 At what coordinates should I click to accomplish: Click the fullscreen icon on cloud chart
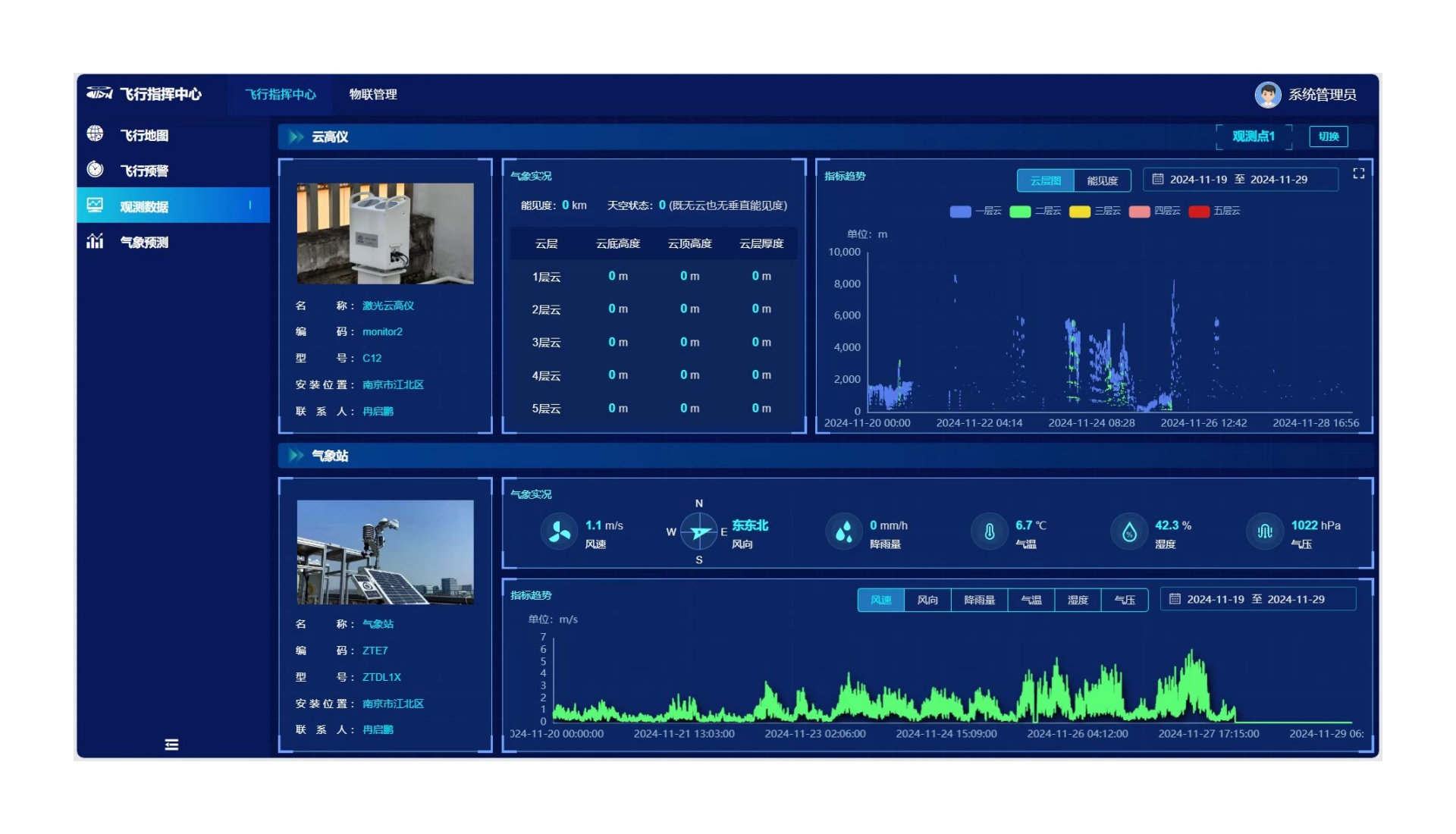click(1358, 174)
